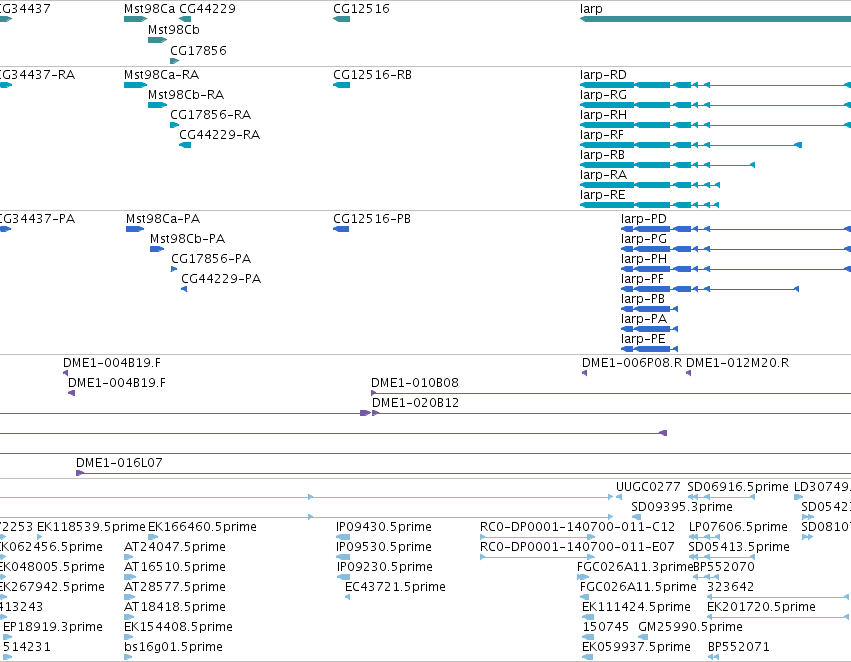
Task: Select protein Mst98Ca-PA
Action: coord(135,229)
